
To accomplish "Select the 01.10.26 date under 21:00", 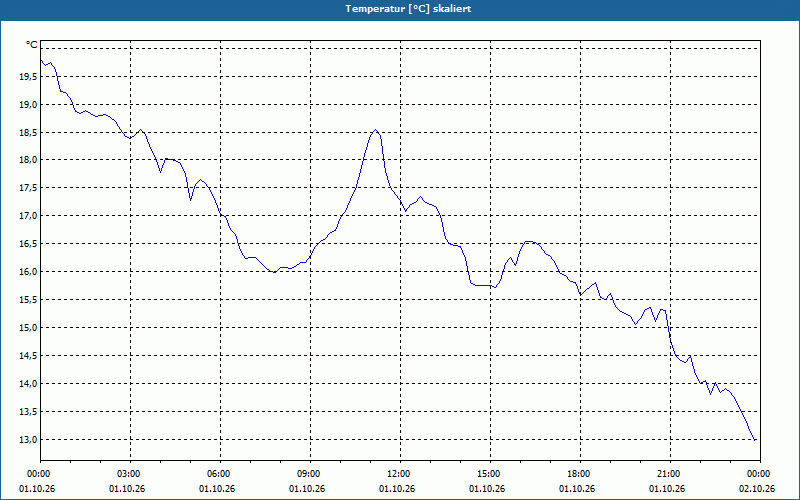I will (x=667, y=489).
